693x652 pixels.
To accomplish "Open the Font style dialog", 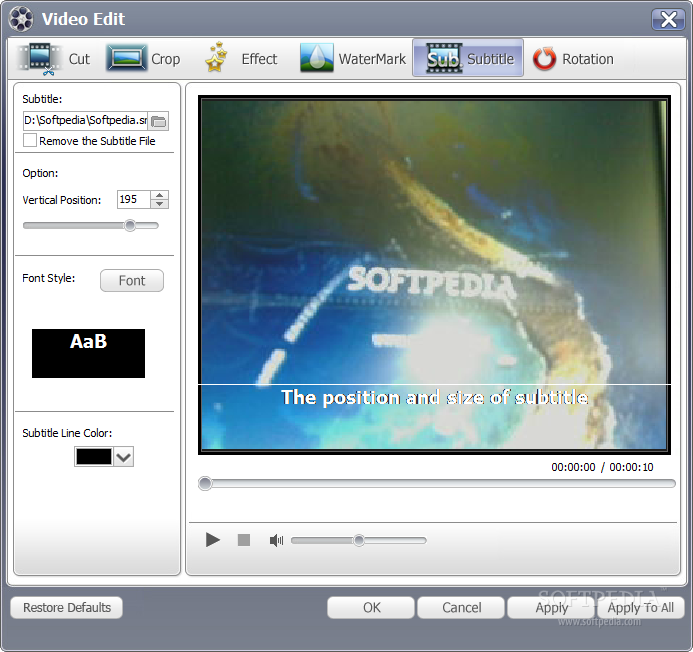I will (132, 281).
